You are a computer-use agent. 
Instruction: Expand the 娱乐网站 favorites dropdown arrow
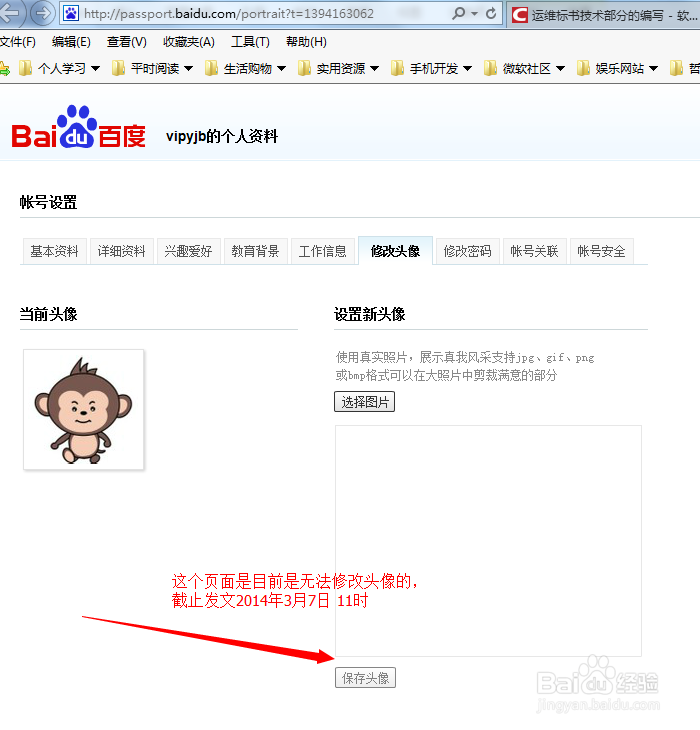click(653, 69)
